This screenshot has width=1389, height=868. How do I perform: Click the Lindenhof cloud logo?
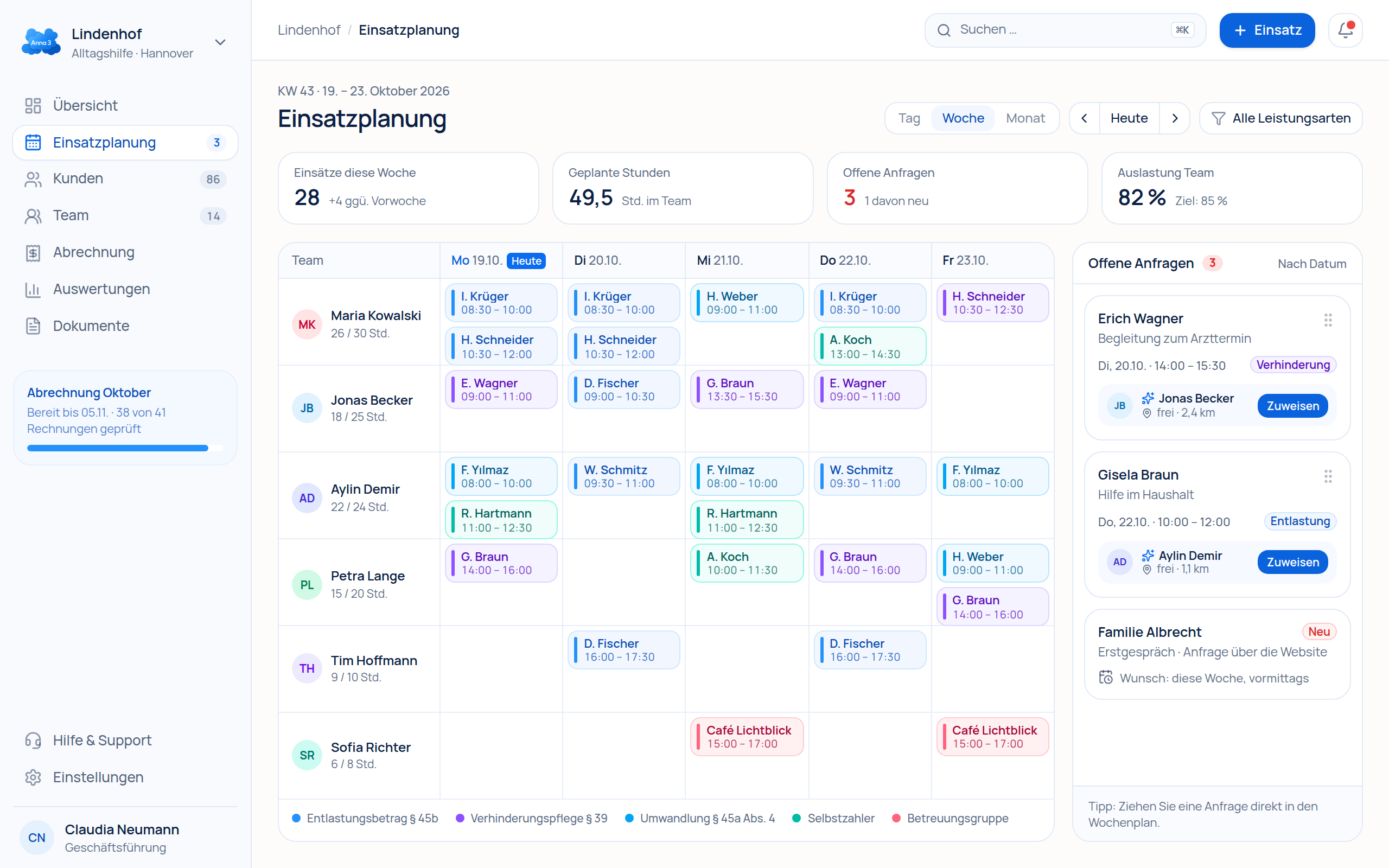[x=41, y=42]
